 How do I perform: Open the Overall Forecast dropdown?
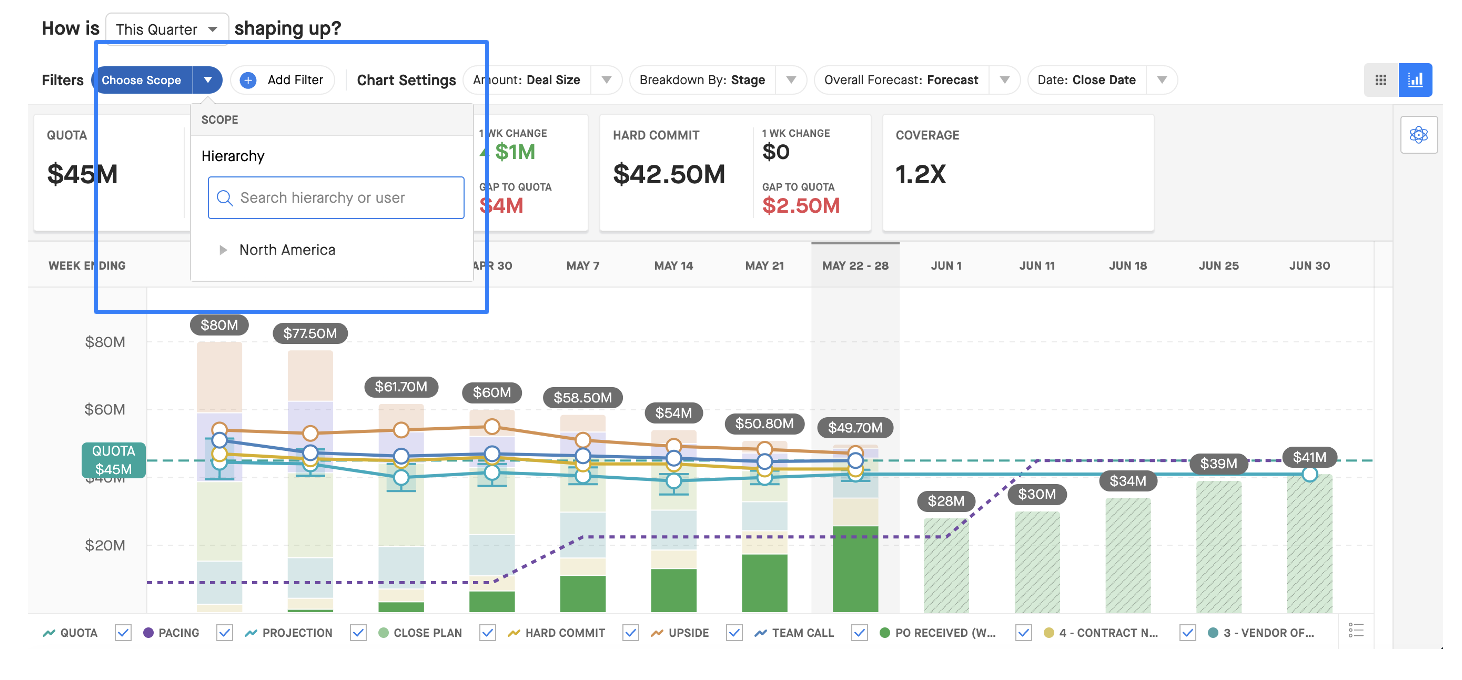[917, 80]
